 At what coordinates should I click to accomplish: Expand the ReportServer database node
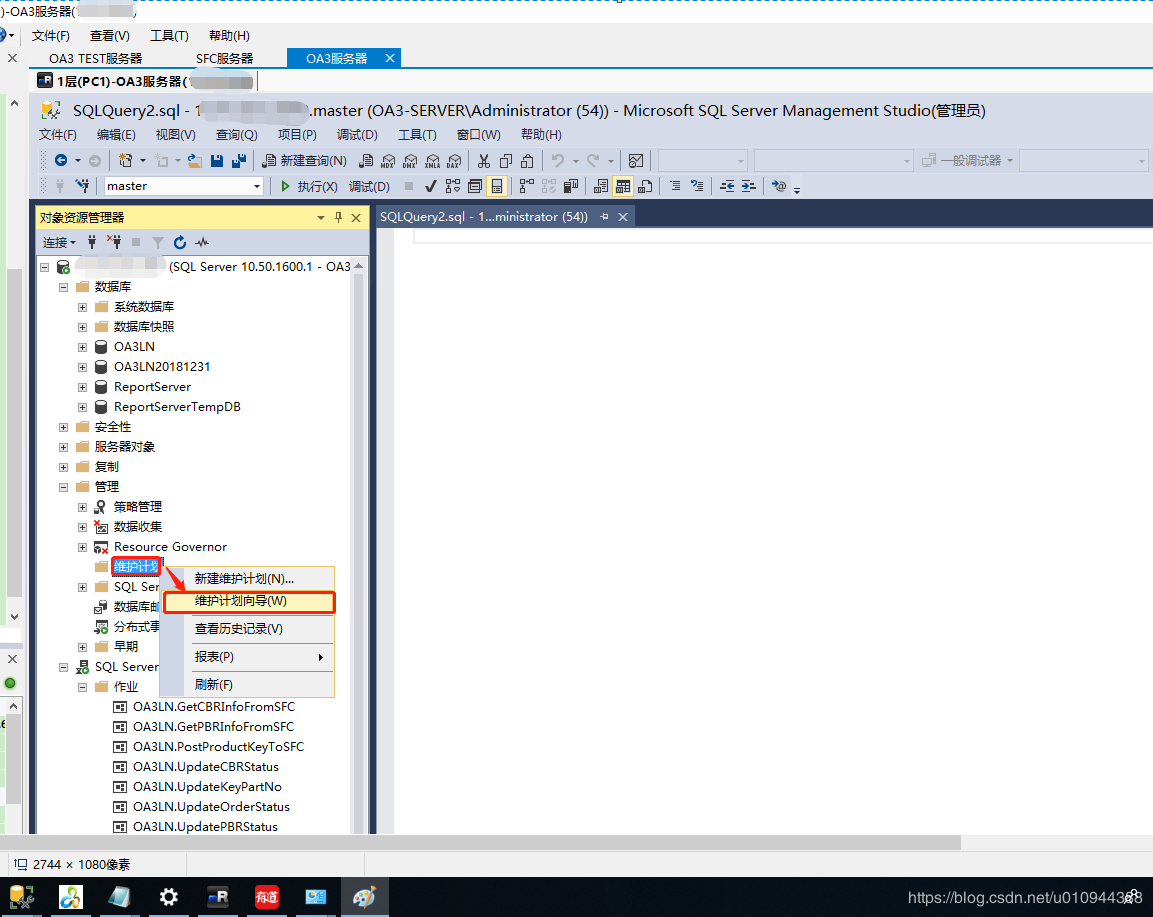coord(82,387)
